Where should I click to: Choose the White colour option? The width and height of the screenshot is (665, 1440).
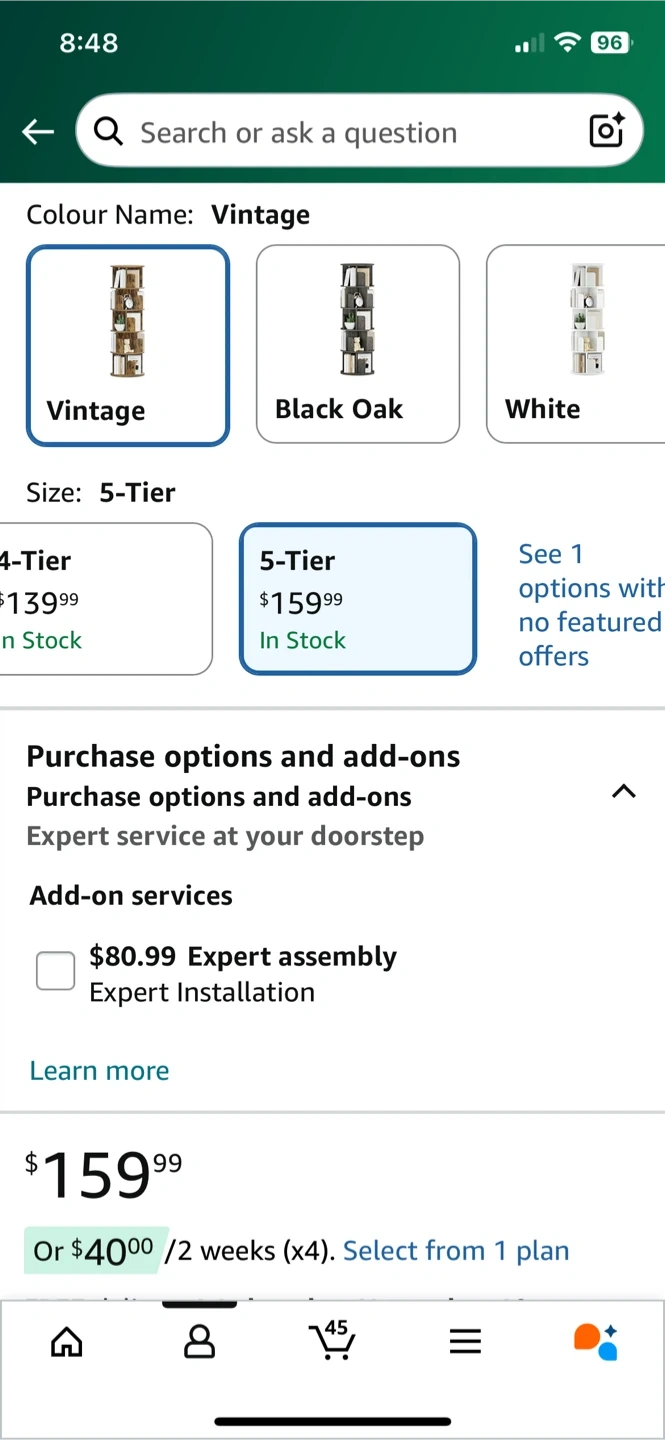pos(575,343)
